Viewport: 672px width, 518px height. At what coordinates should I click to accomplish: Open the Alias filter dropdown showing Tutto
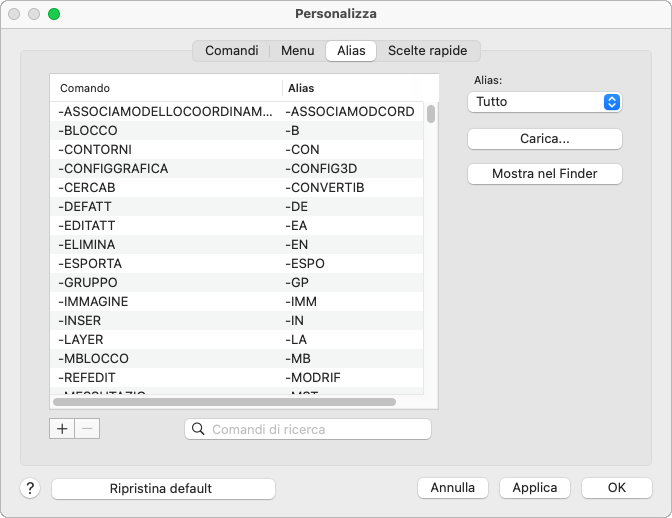tap(544, 102)
